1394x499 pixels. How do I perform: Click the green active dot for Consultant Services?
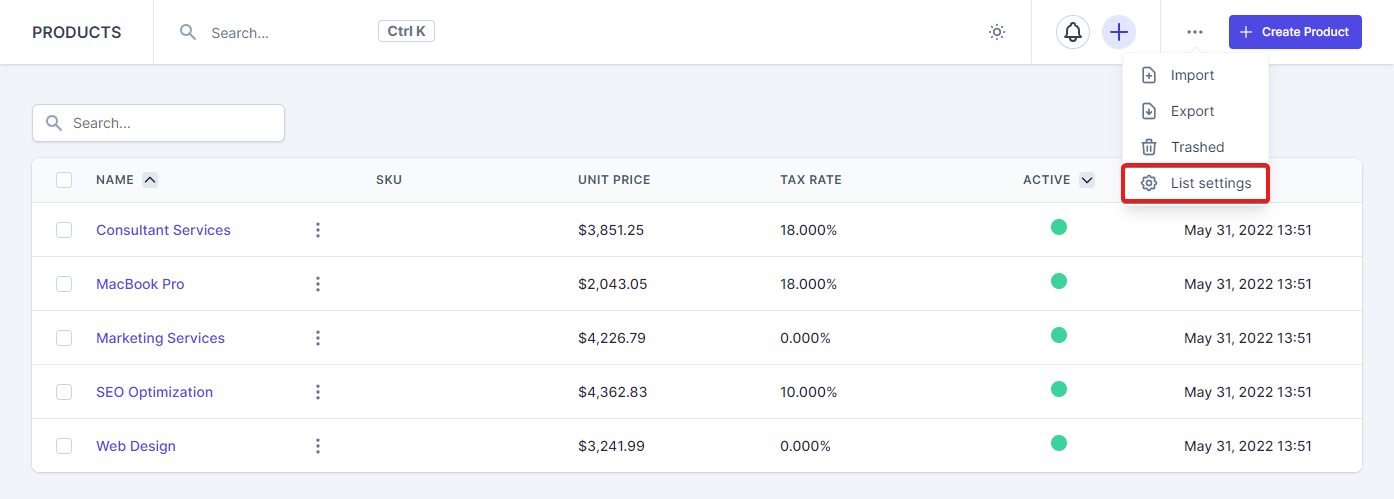1059,227
